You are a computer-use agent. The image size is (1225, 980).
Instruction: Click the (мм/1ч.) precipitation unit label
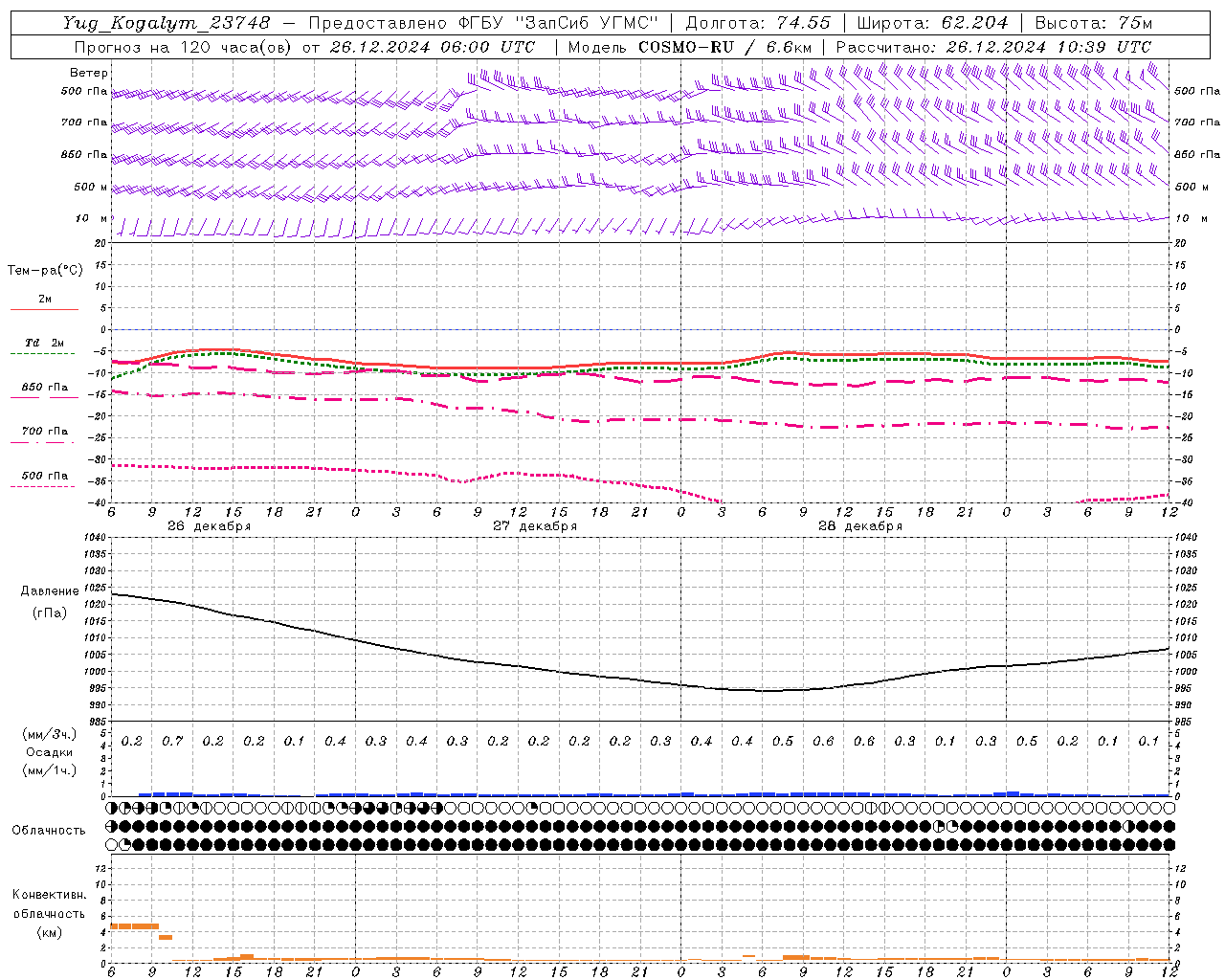pos(50,770)
